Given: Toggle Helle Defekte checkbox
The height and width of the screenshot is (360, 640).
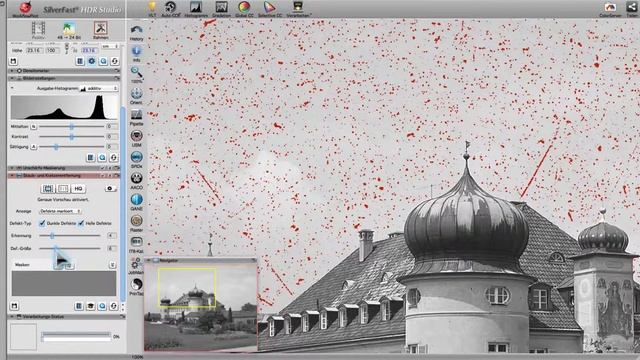Looking at the screenshot, I should point(81,223).
